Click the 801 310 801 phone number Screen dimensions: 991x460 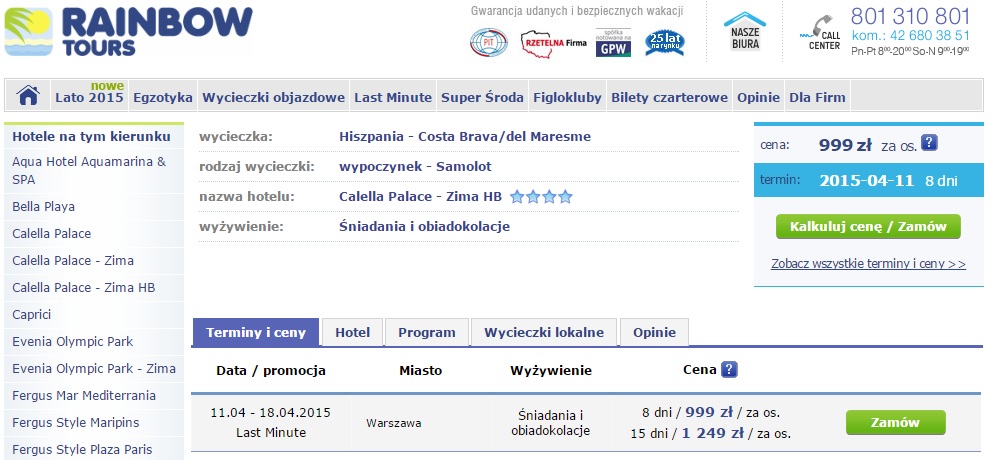(910, 16)
